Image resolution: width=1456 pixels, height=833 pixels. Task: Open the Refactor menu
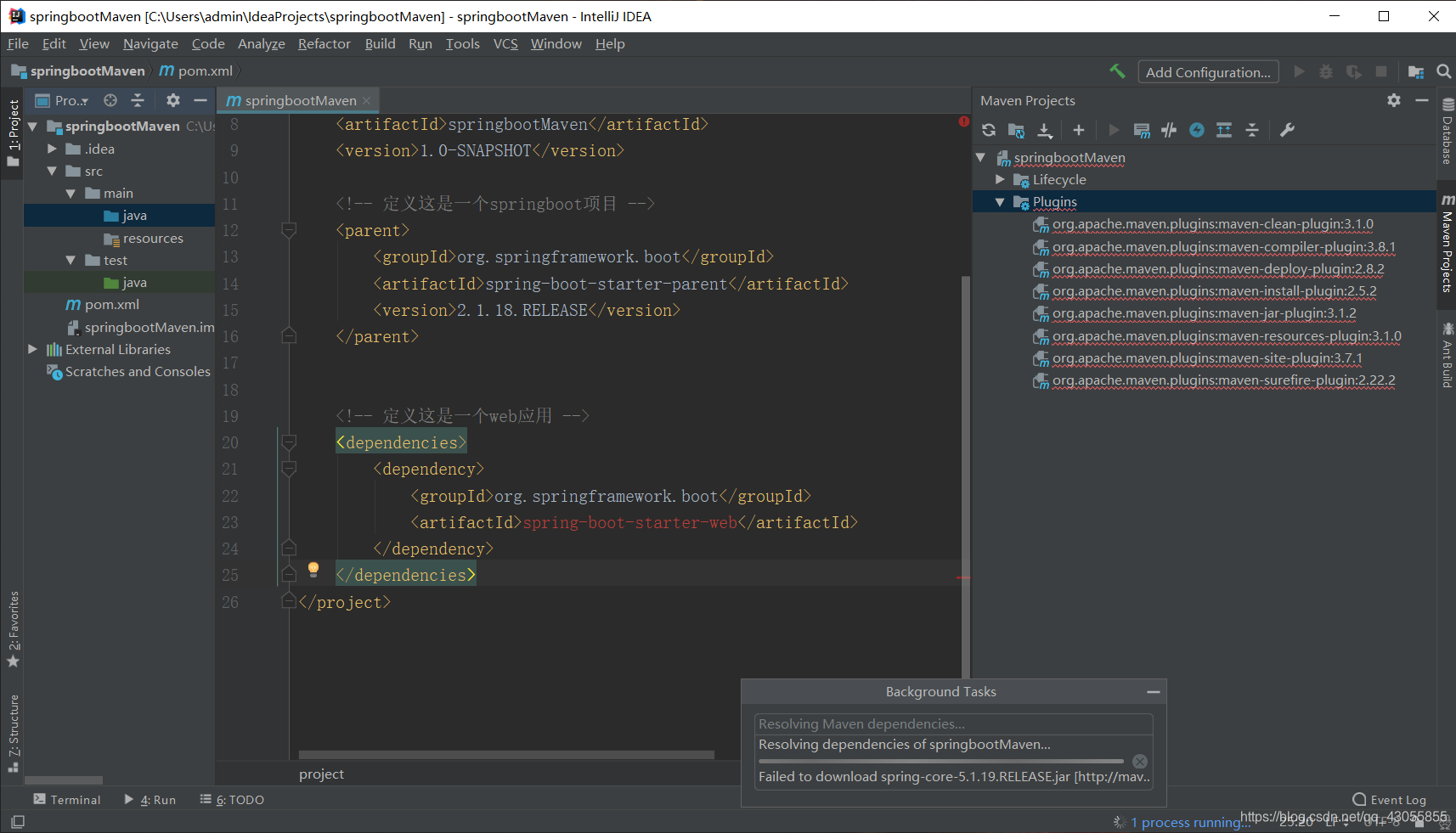point(324,44)
